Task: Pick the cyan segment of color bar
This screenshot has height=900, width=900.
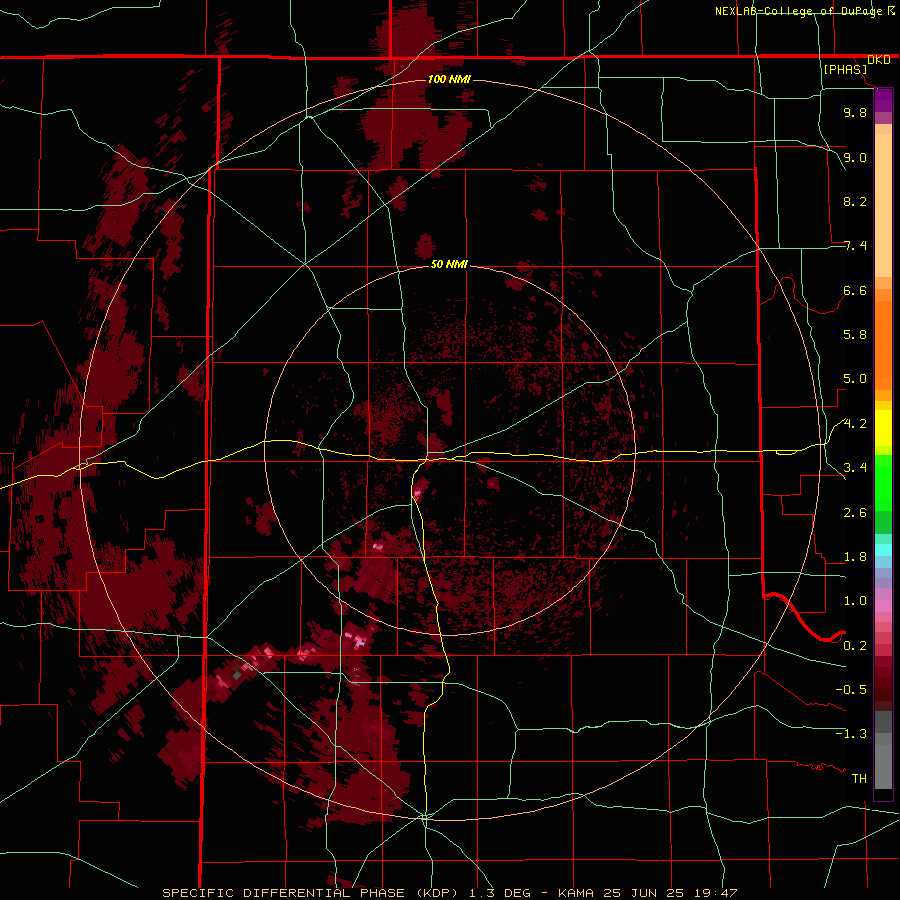Action: click(x=883, y=550)
